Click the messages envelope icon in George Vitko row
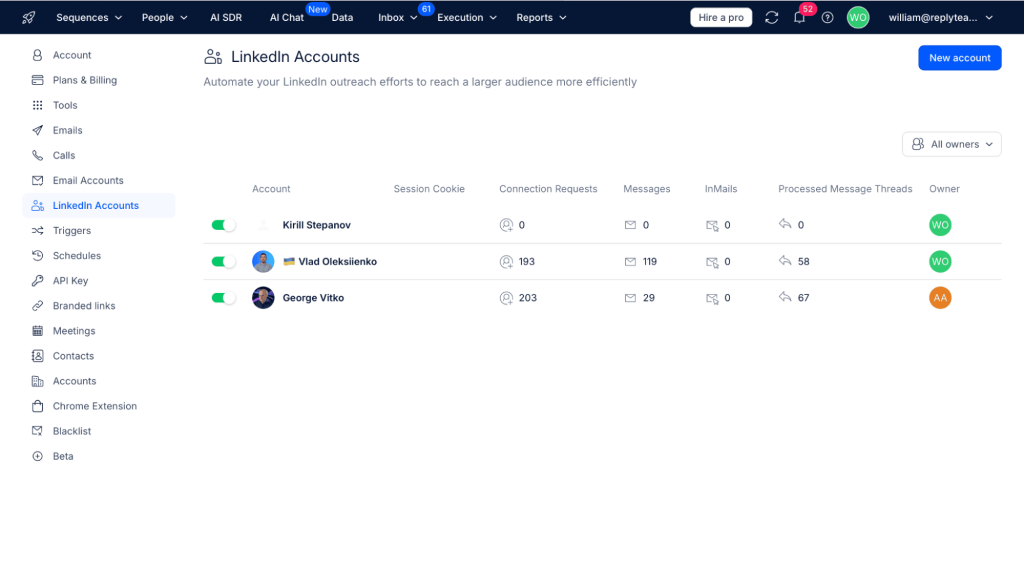 630,298
